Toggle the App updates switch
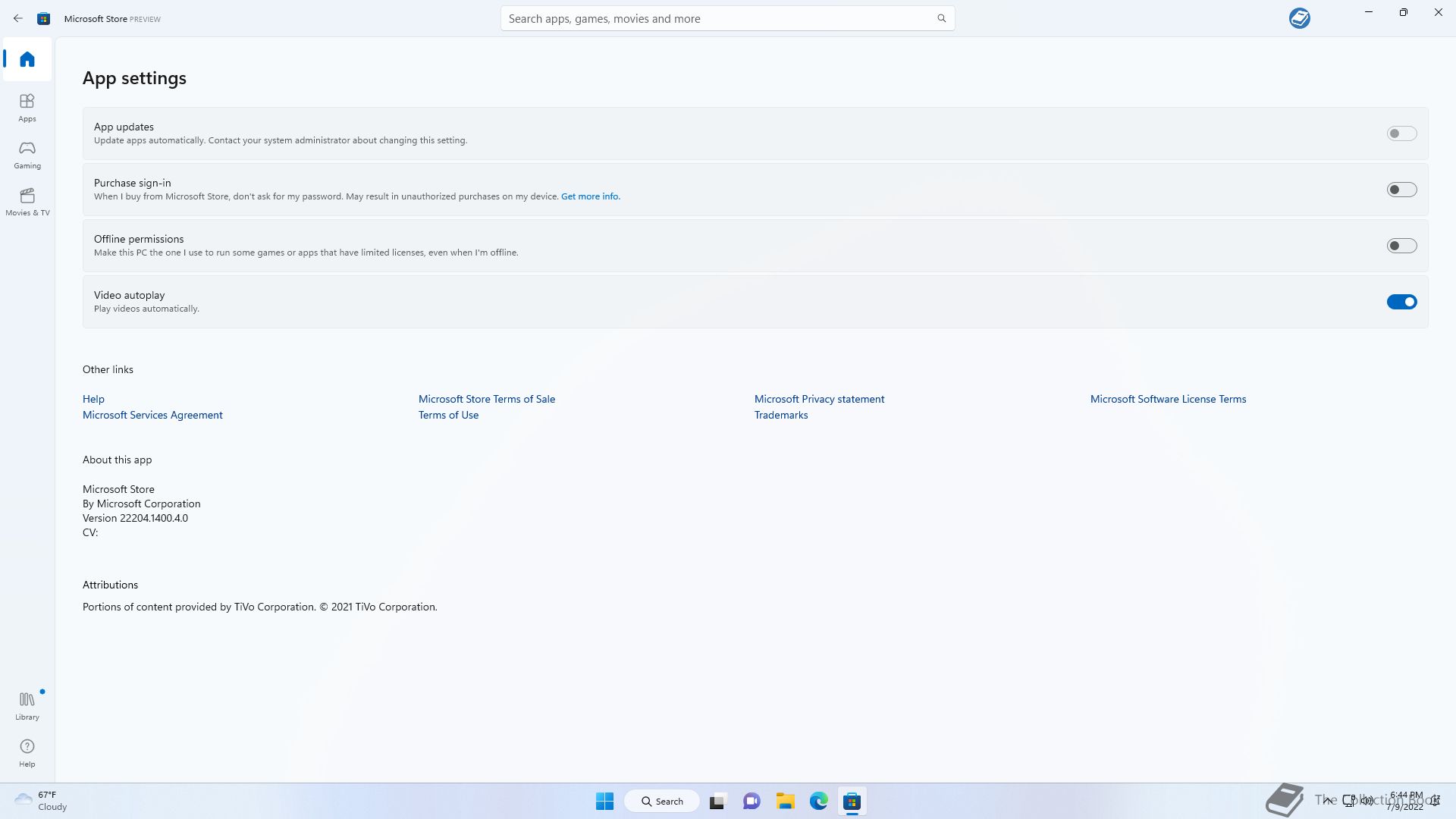Viewport: 1456px width, 819px height. point(1401,133)
